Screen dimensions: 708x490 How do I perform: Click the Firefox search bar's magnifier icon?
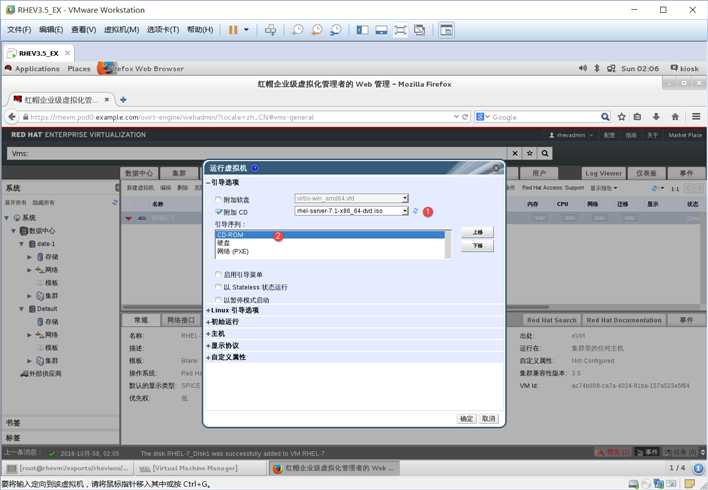tap(605, 117)
